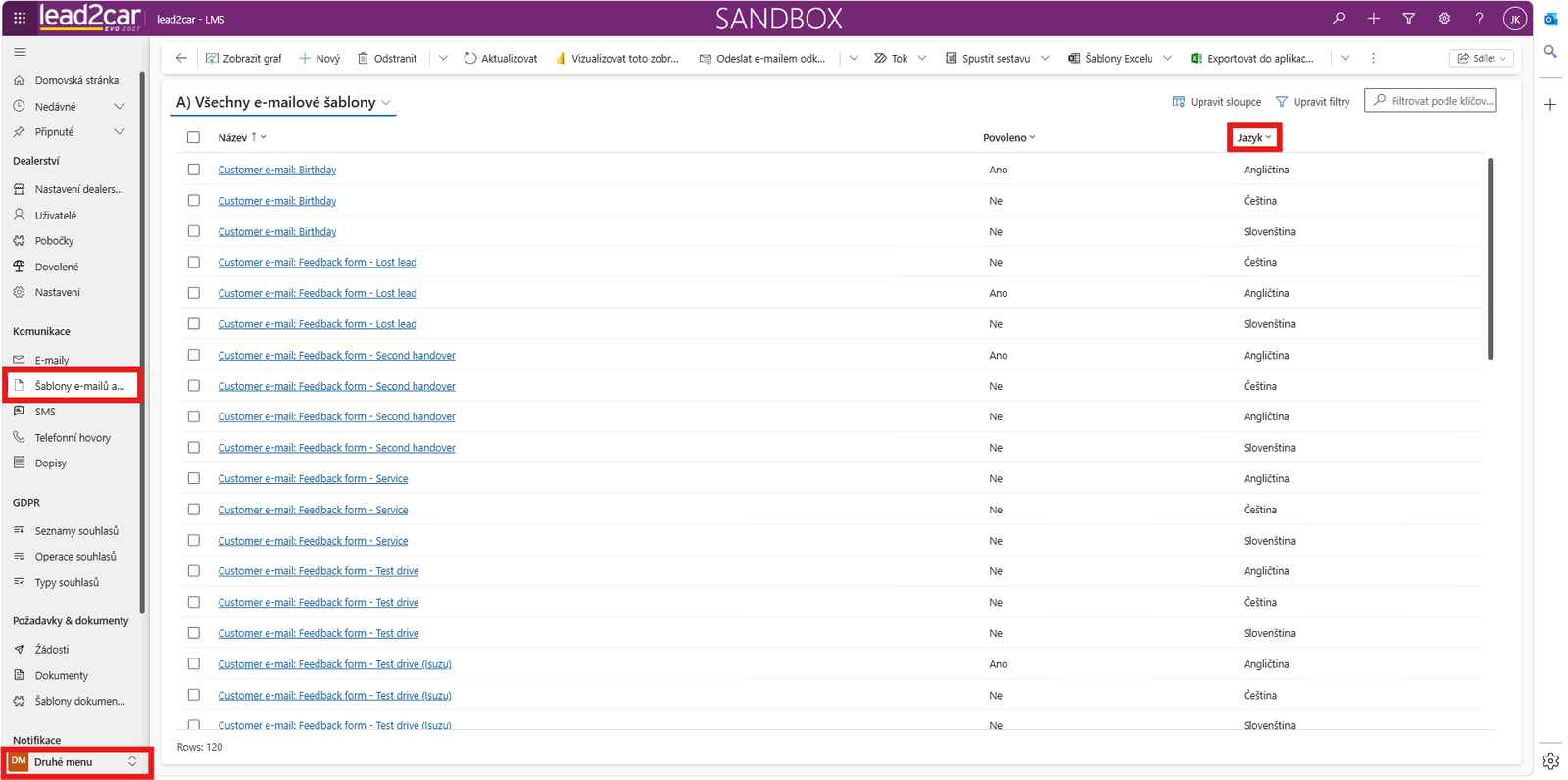Click the plus quick-create icon in the purple header

tap(1374, 18)
